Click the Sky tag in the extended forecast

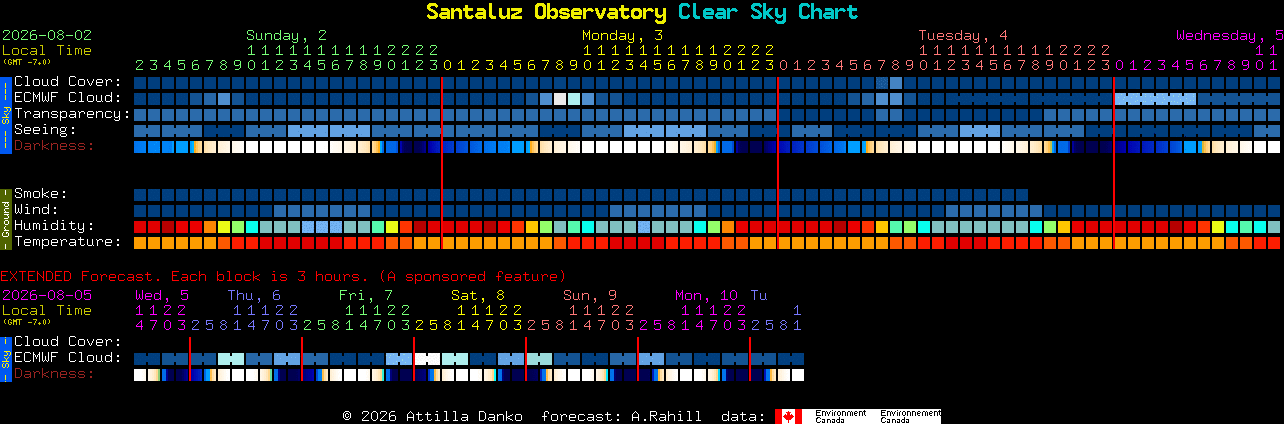click(x=5, y=358)
